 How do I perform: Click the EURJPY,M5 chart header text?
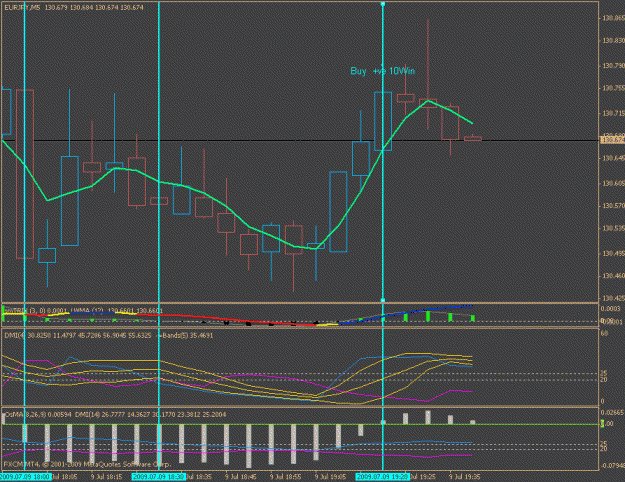pos(74,7)
